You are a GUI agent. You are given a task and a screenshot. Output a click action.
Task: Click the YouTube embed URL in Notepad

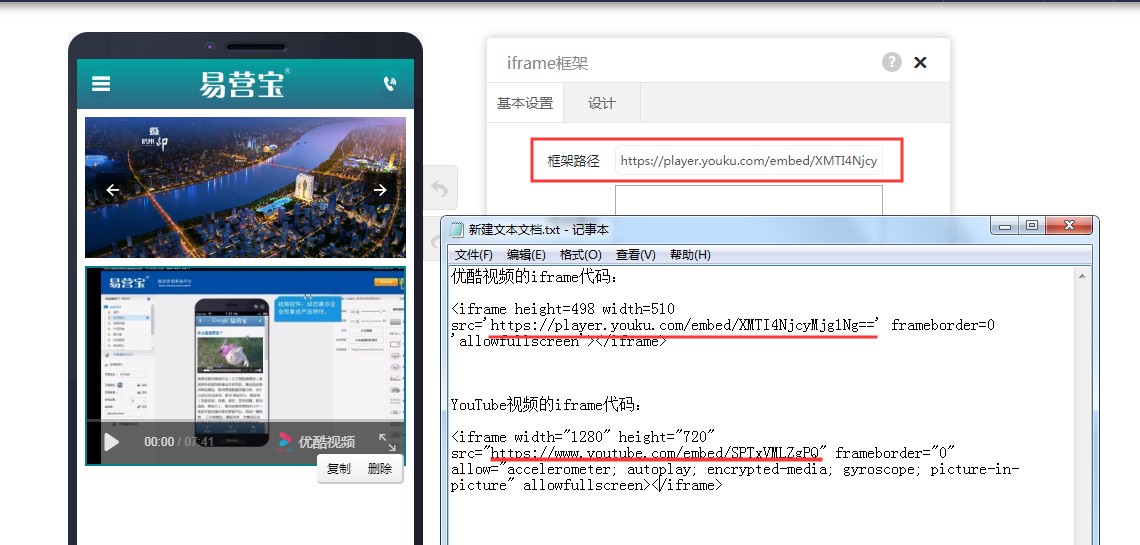click(657, 453)
